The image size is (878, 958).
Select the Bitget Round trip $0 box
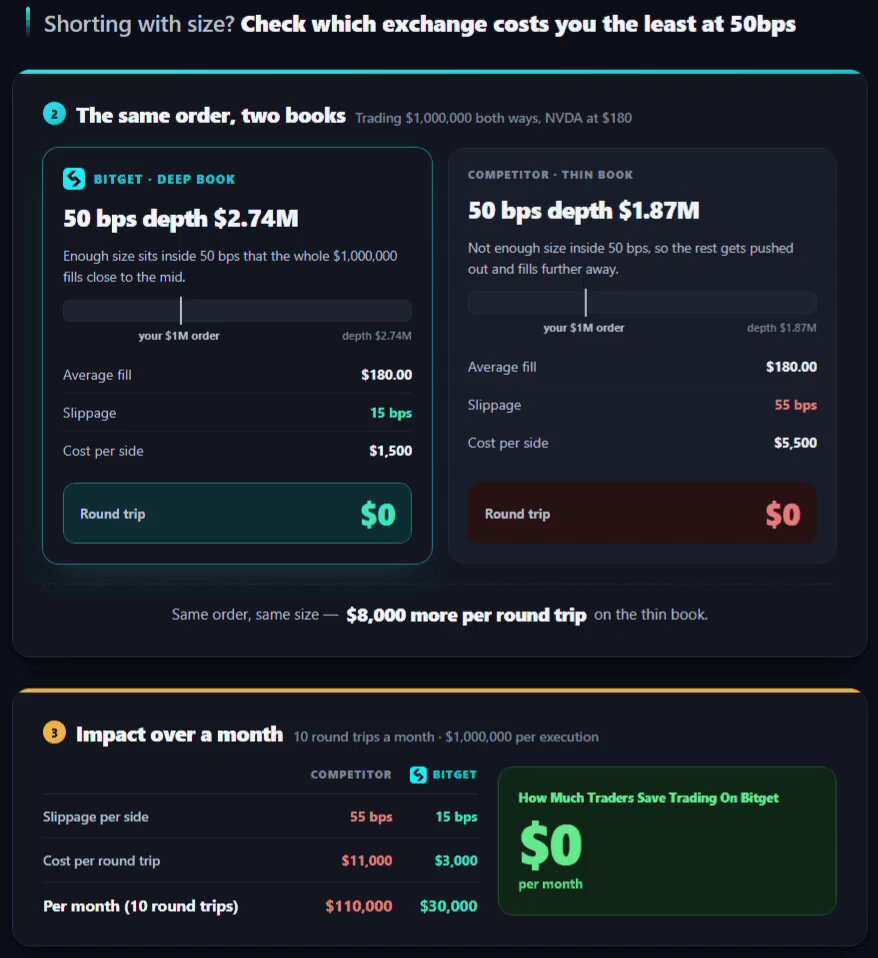pos(237,513)
